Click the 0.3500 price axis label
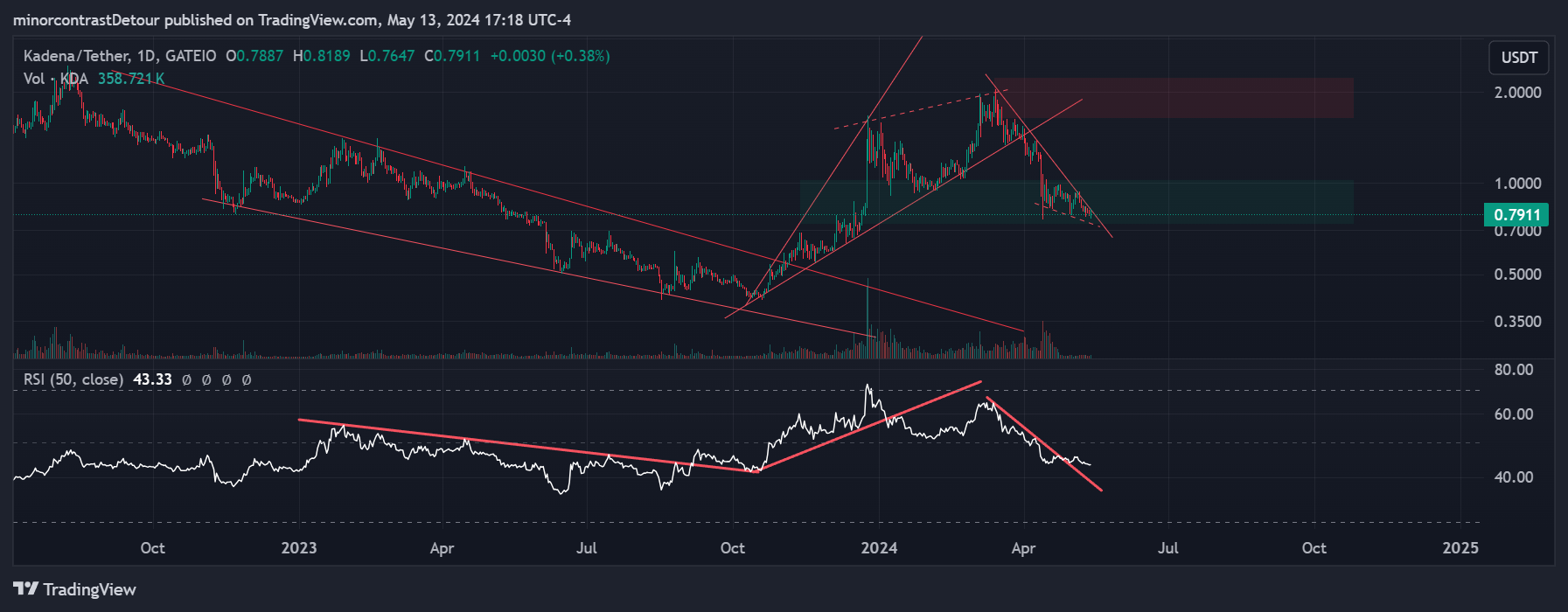This screenshot has width=1568, height=612. (x=1517, y=322)
